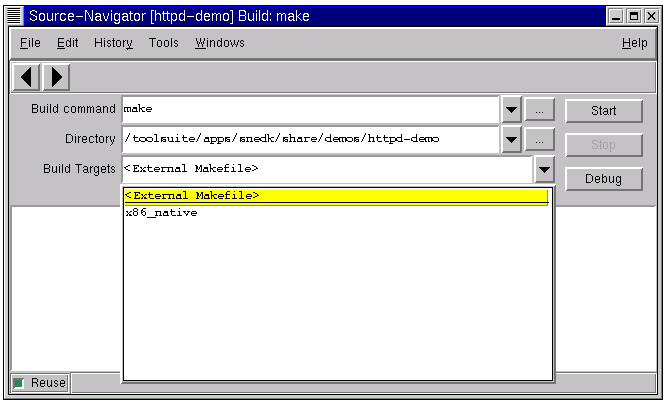Open the Help menu
Screen dimensions: 664x402
[x=634, y=43]
